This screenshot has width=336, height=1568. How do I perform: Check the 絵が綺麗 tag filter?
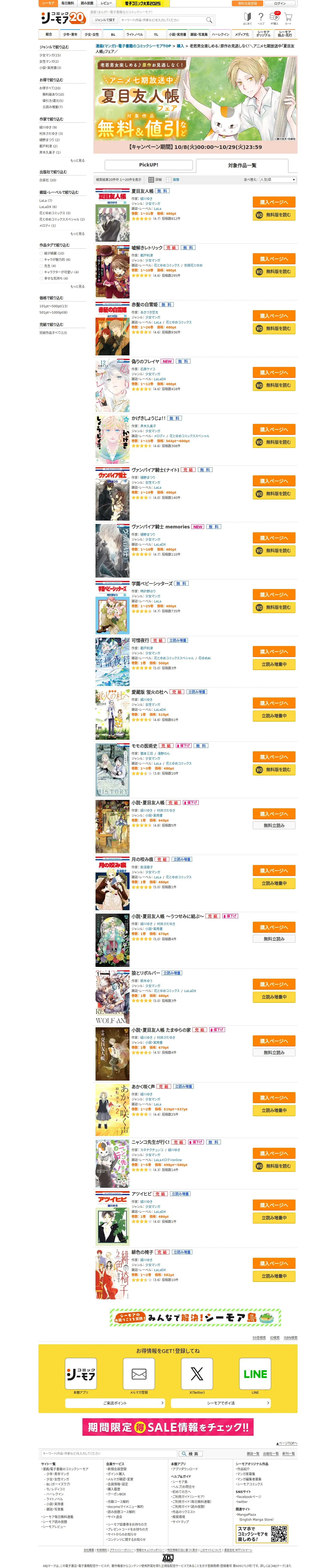click(41, 253)
